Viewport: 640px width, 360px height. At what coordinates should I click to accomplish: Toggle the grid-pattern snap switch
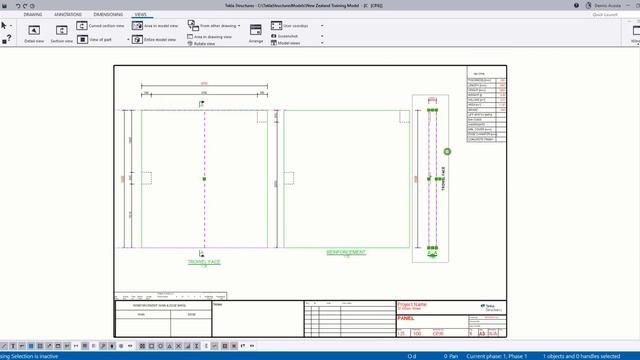pyautogui.click(x=142, y=346)
